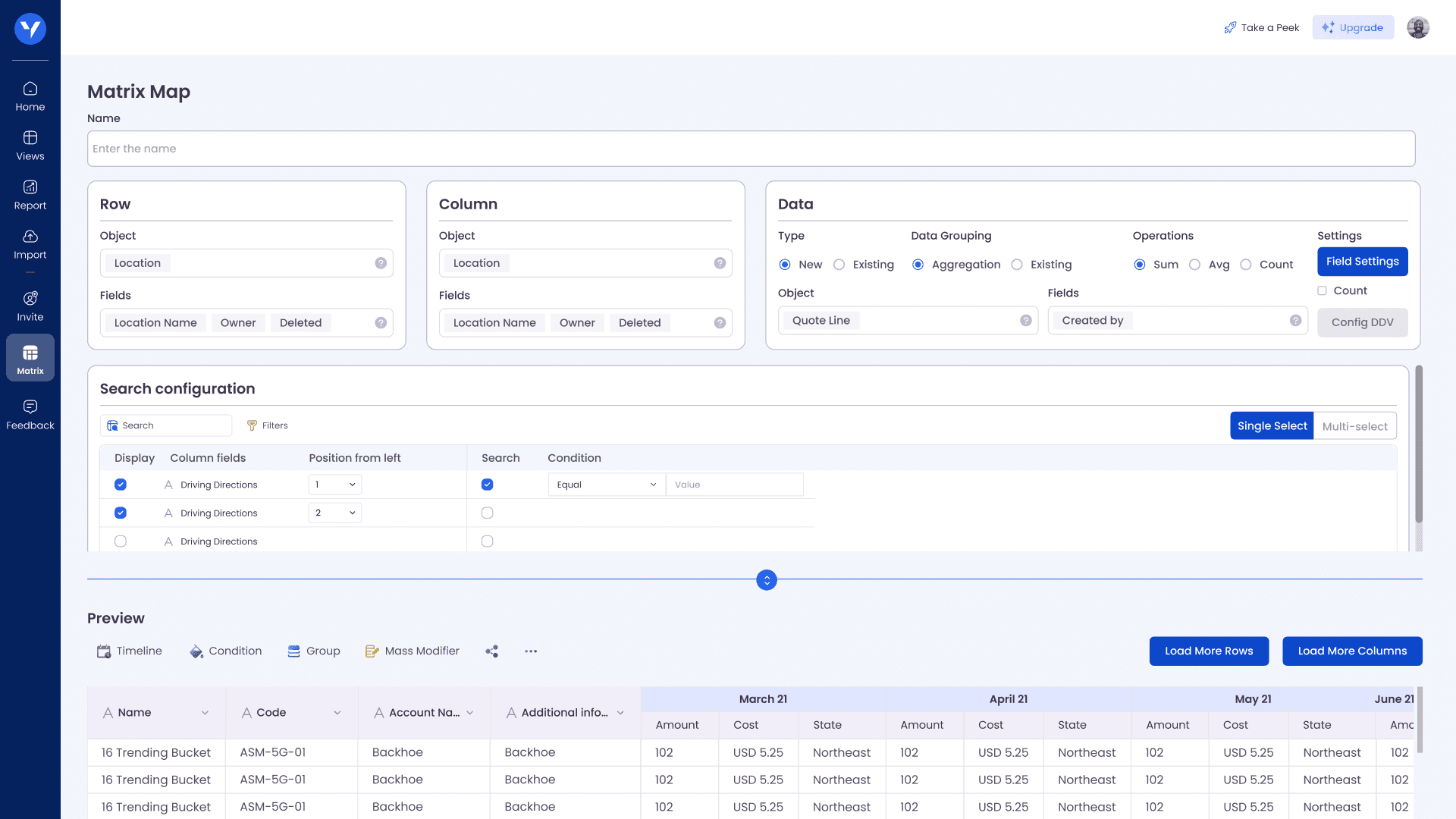Enable the Count checkbox under Settings

click(x=1322, y=291)
